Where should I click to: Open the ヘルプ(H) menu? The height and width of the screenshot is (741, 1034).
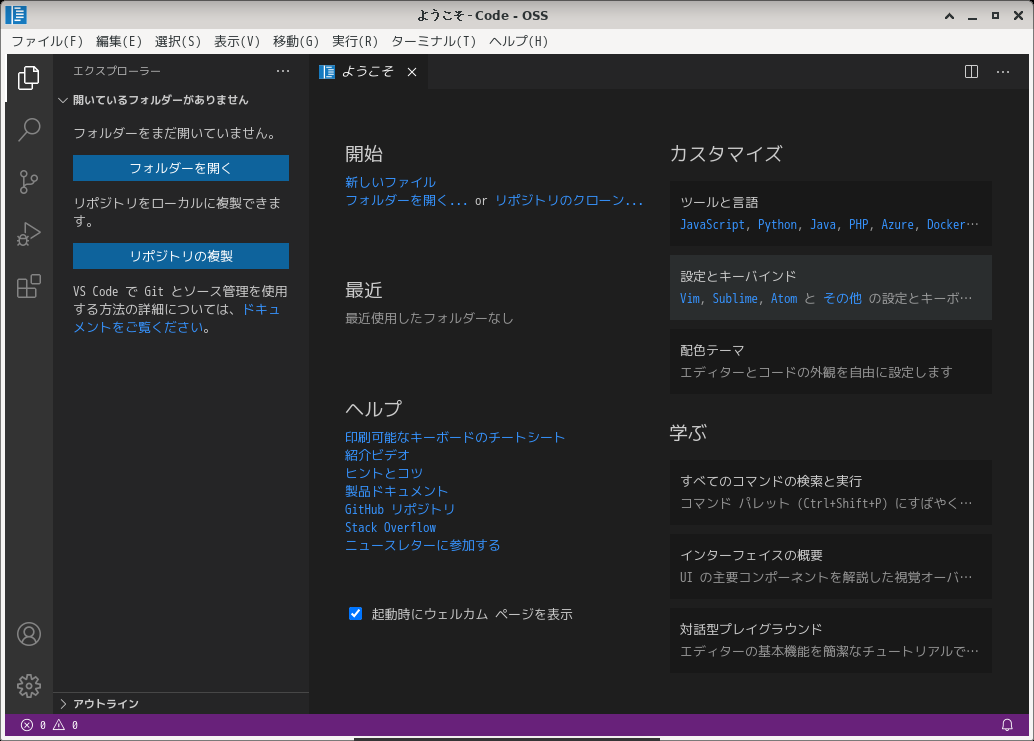pos(518,42)
